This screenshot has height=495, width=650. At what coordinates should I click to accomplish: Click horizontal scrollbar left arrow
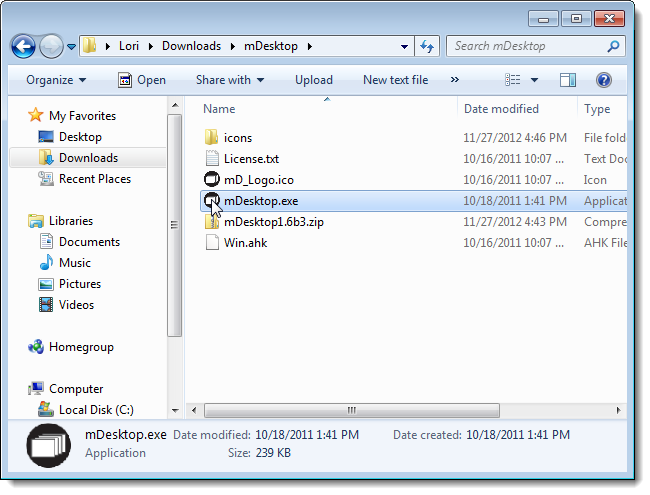[194, 410]
